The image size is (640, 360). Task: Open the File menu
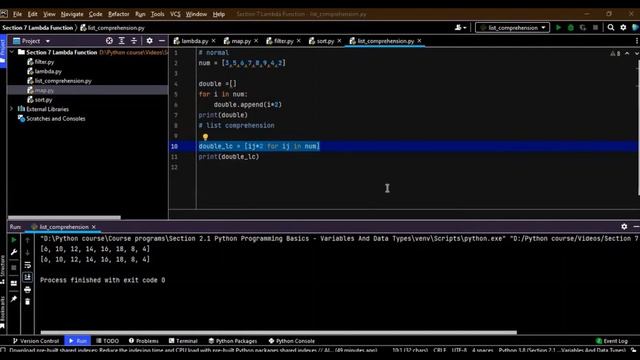click(17, 14)
